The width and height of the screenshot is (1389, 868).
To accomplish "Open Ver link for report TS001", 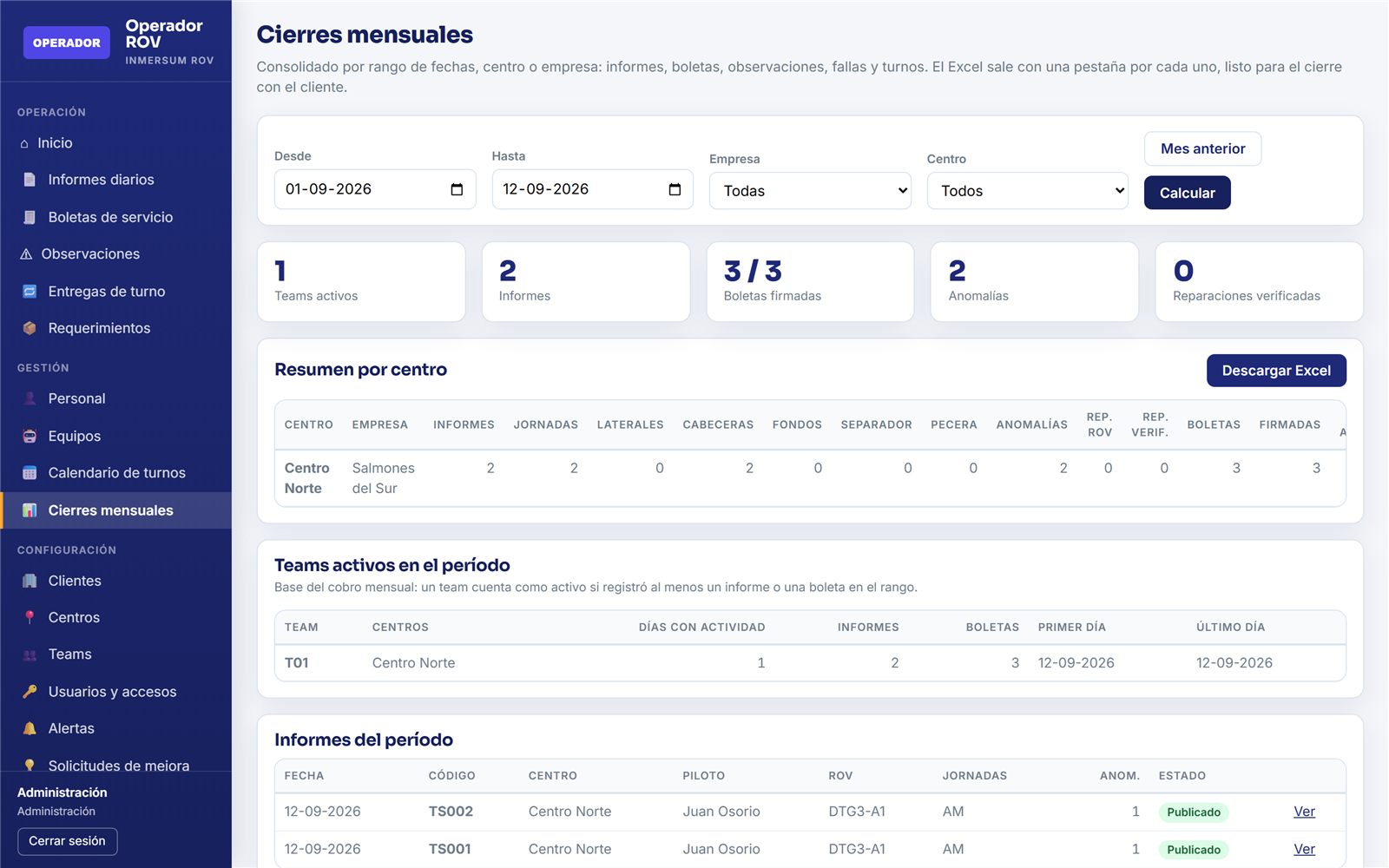I will pos(1304,849).
